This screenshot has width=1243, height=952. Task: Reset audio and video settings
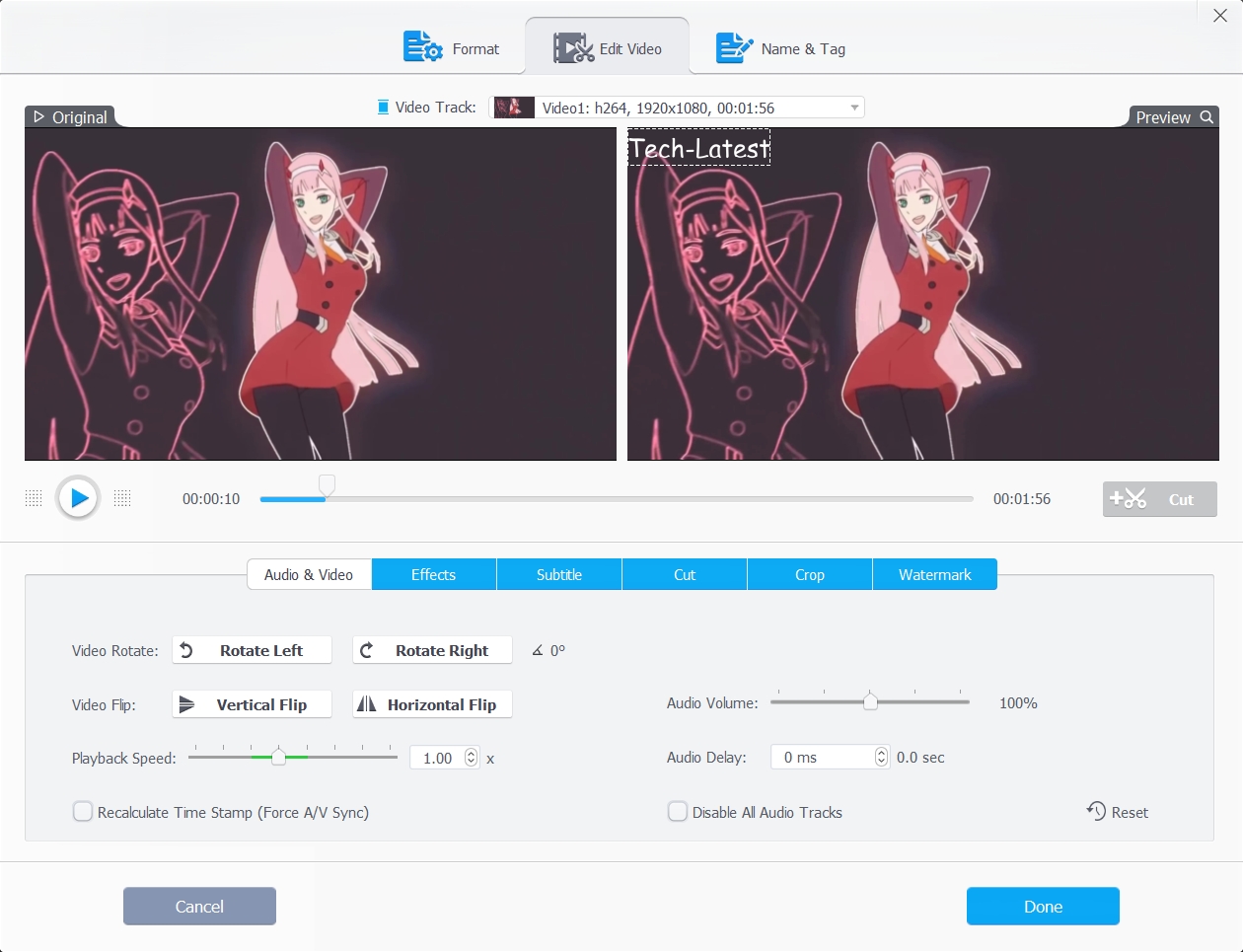pyautogui.click(x=1118, y=812)
